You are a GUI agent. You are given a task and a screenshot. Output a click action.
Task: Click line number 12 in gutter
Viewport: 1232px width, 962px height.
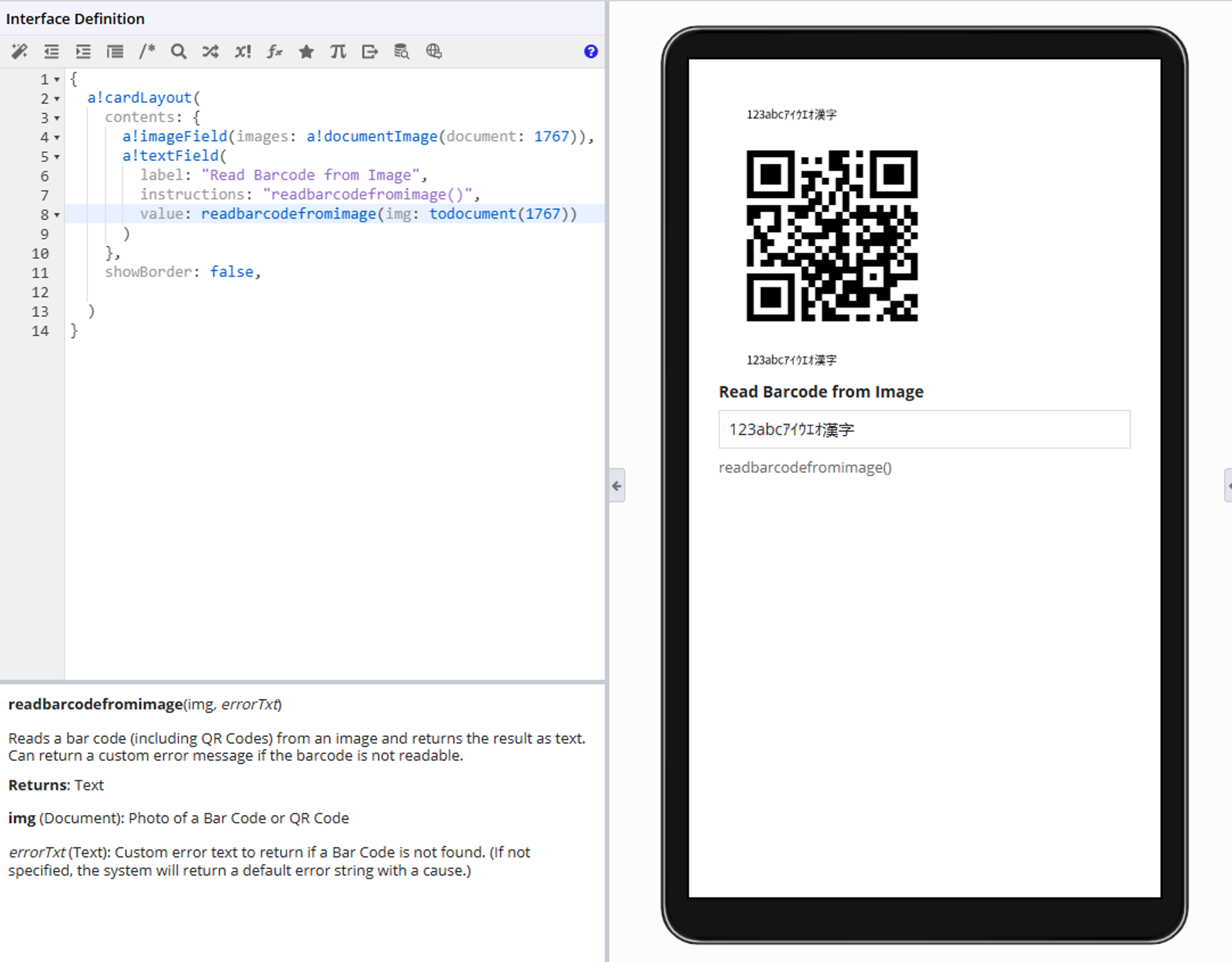(40, 292)
